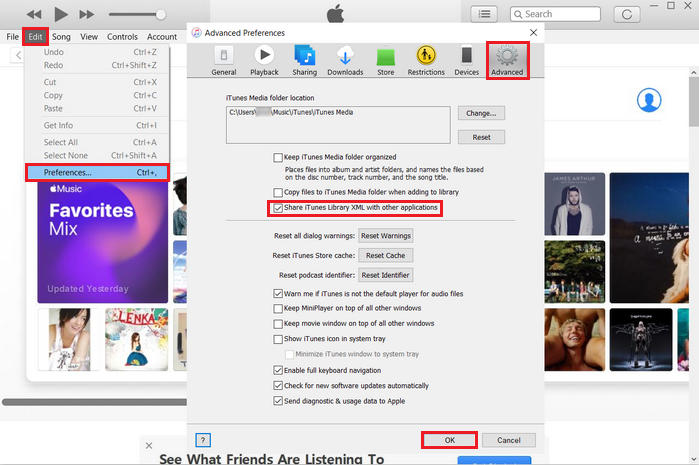Click the iTunes Search field
Image resolution: width=699 pixels, height=465 pixels.
555,14
